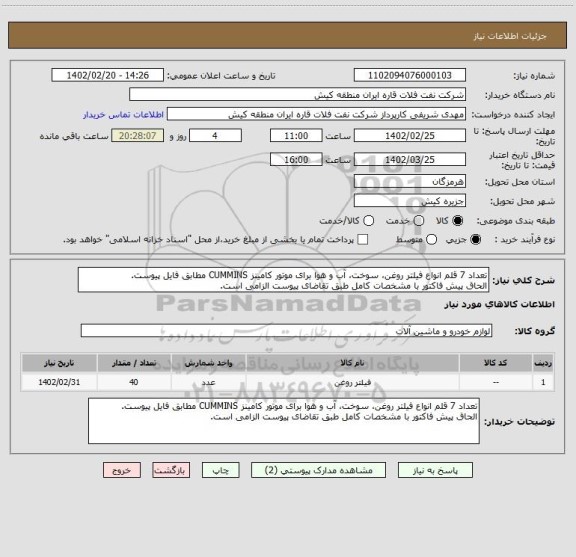Click the price validity date 1402/03/25

[x=410, y=159]
